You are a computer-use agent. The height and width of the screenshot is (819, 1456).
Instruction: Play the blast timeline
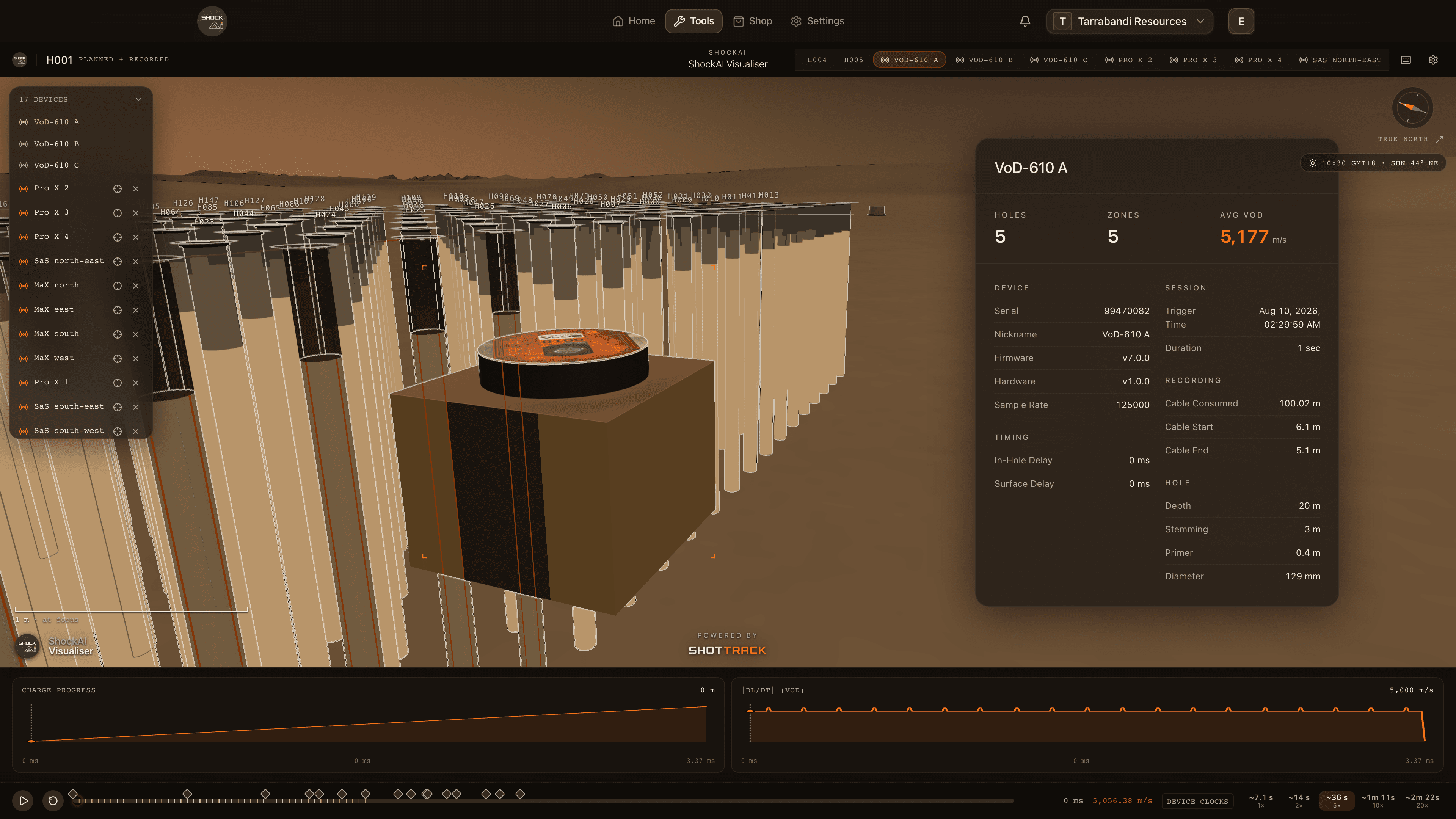tap(23, 800)
